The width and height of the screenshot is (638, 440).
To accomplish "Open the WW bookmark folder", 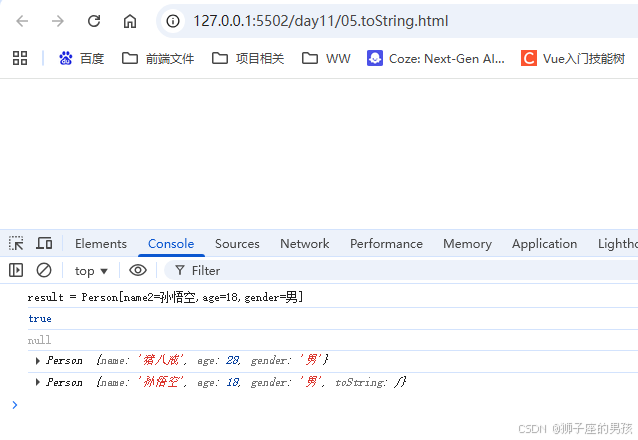I will tap(326, 59).
